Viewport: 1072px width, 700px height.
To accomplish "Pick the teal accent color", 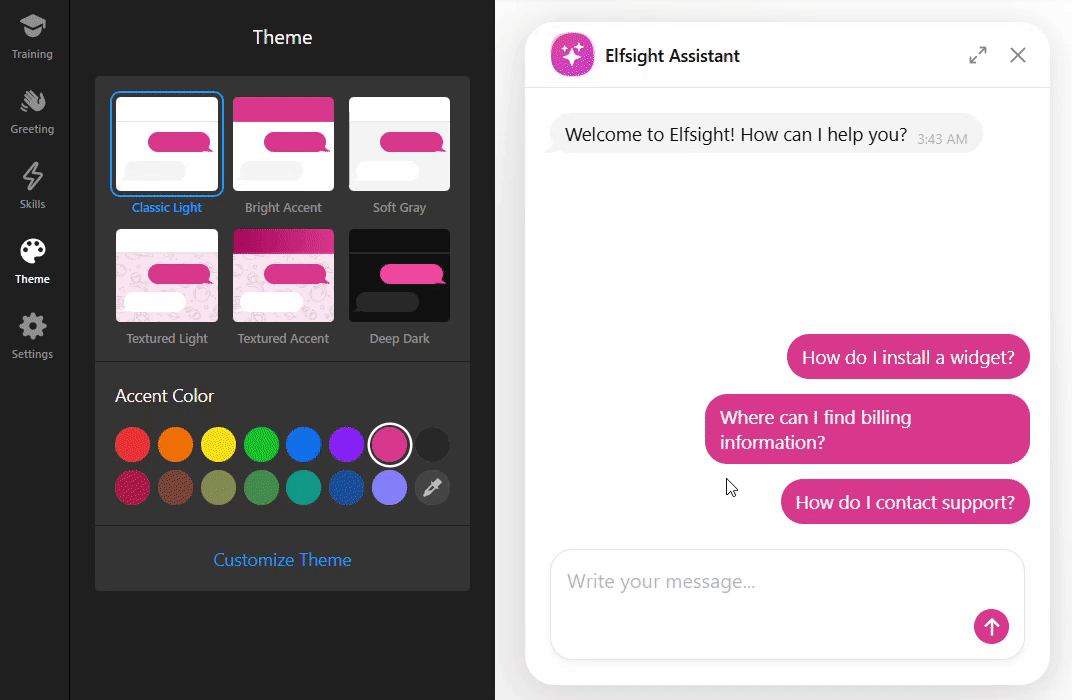I will click(x=304, y=487).
